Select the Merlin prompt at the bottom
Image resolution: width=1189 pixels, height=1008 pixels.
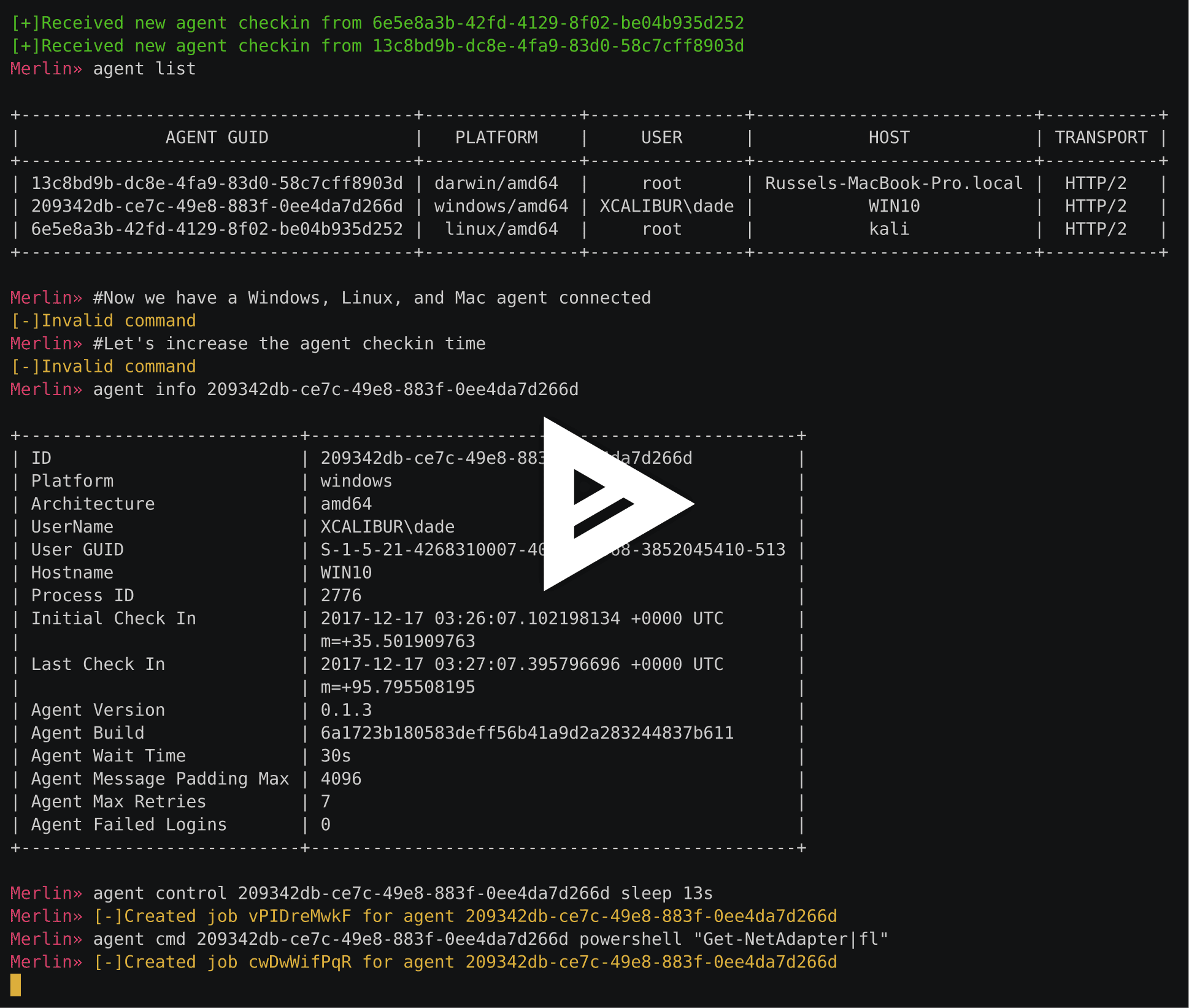pyautogui.click(x=43, y=962)
